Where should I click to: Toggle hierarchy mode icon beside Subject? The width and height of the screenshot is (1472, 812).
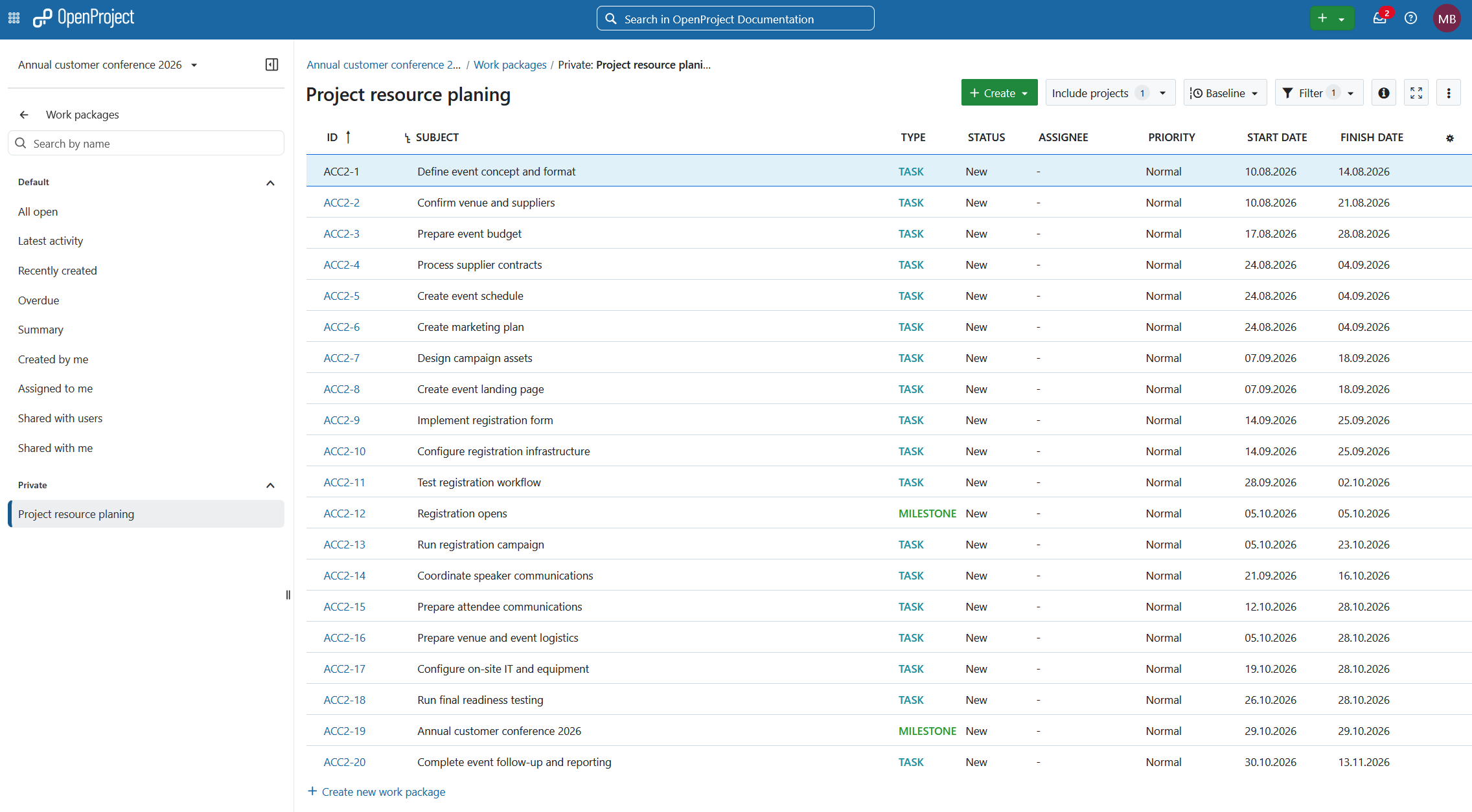pos(407,138)
